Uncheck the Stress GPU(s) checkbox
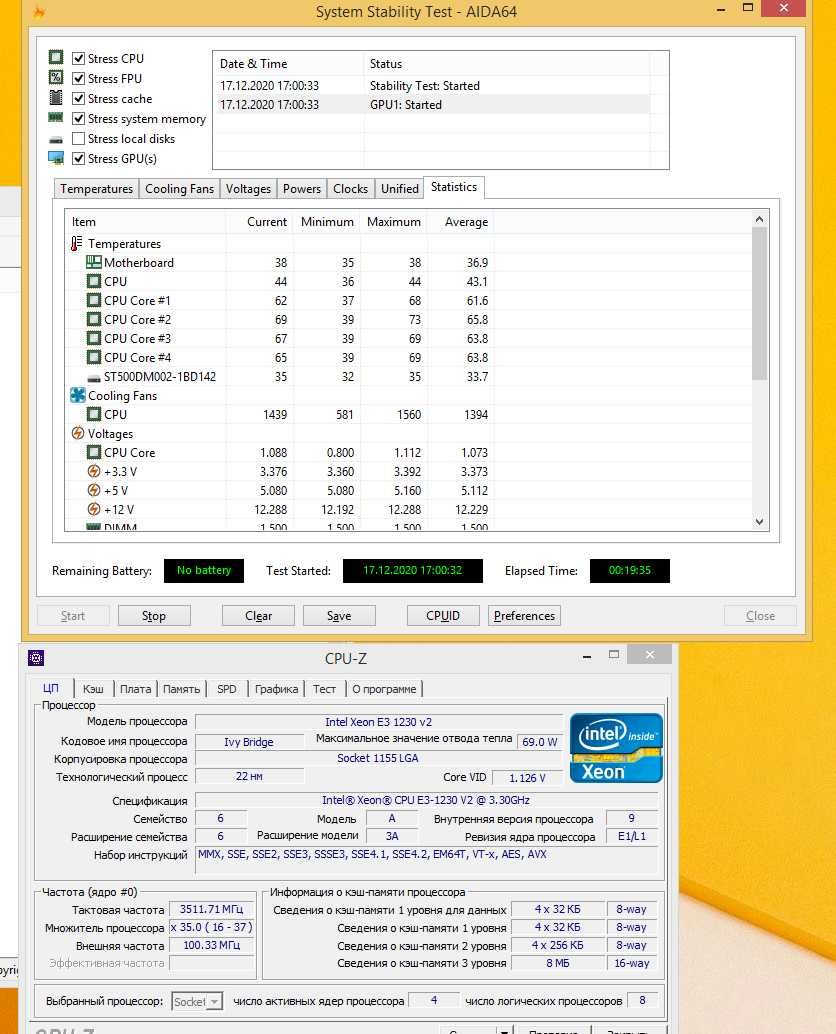This screenshot has width=836, height=1034. pyautogui.click(x=78, y=158)
